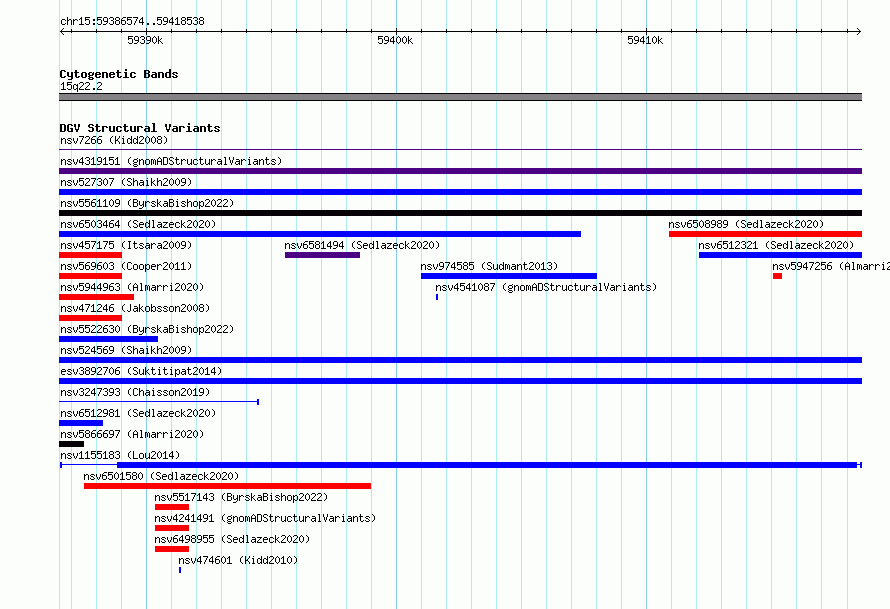Viewport: 890px width, 609px height.
Task: Open nsv5522630 (ByrskaBishop2022) label
Action: [147, 329]
